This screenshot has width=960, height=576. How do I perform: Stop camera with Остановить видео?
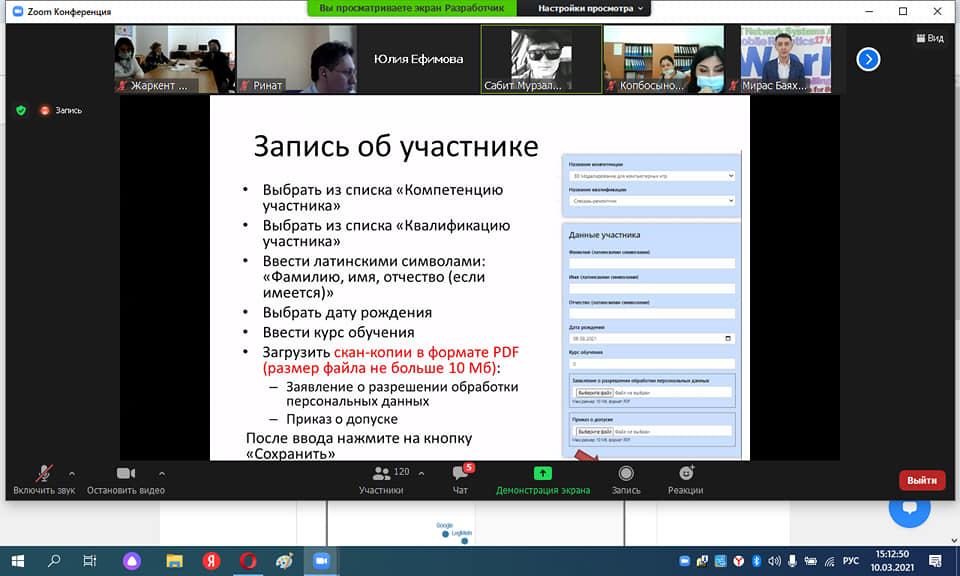click(125, 479)
